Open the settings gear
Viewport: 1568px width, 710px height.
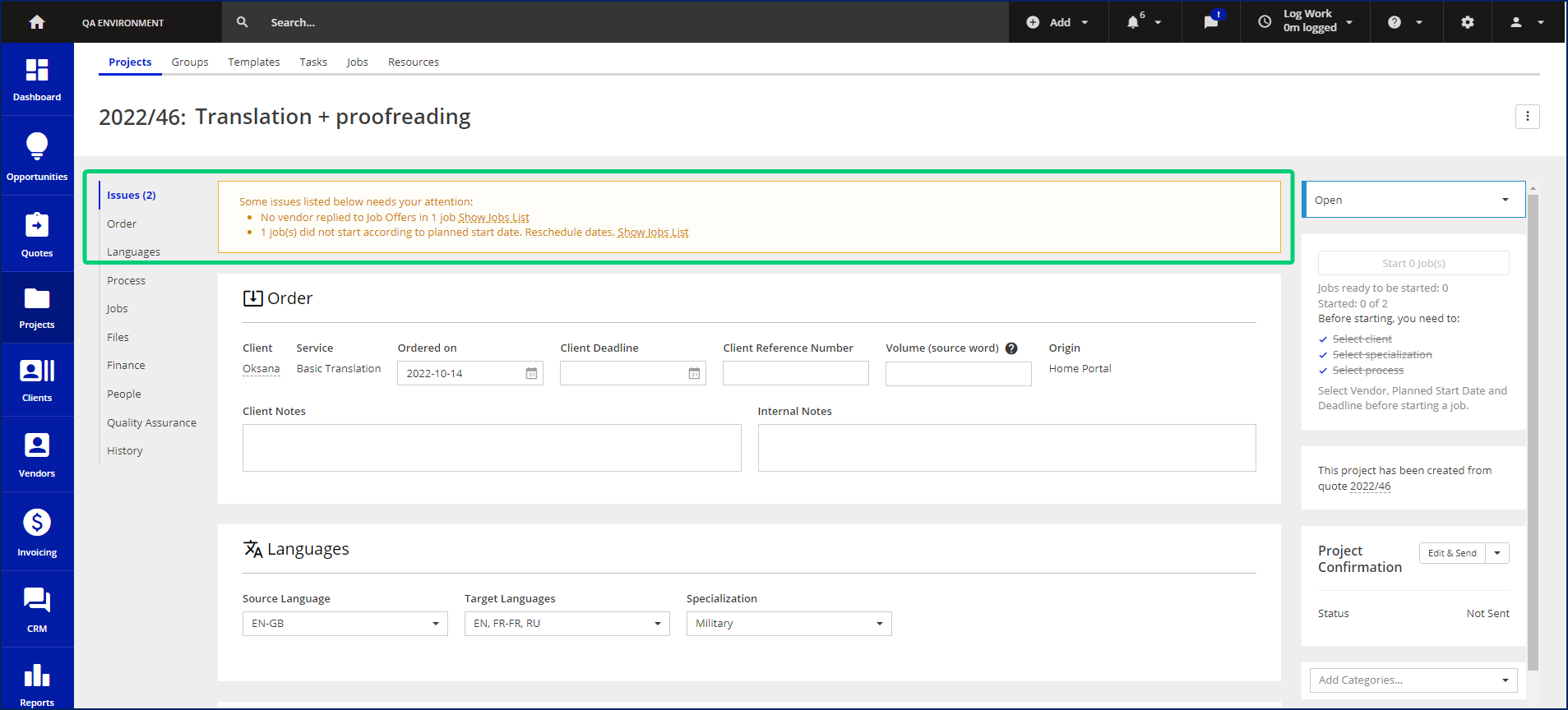tap(1468, 22)
